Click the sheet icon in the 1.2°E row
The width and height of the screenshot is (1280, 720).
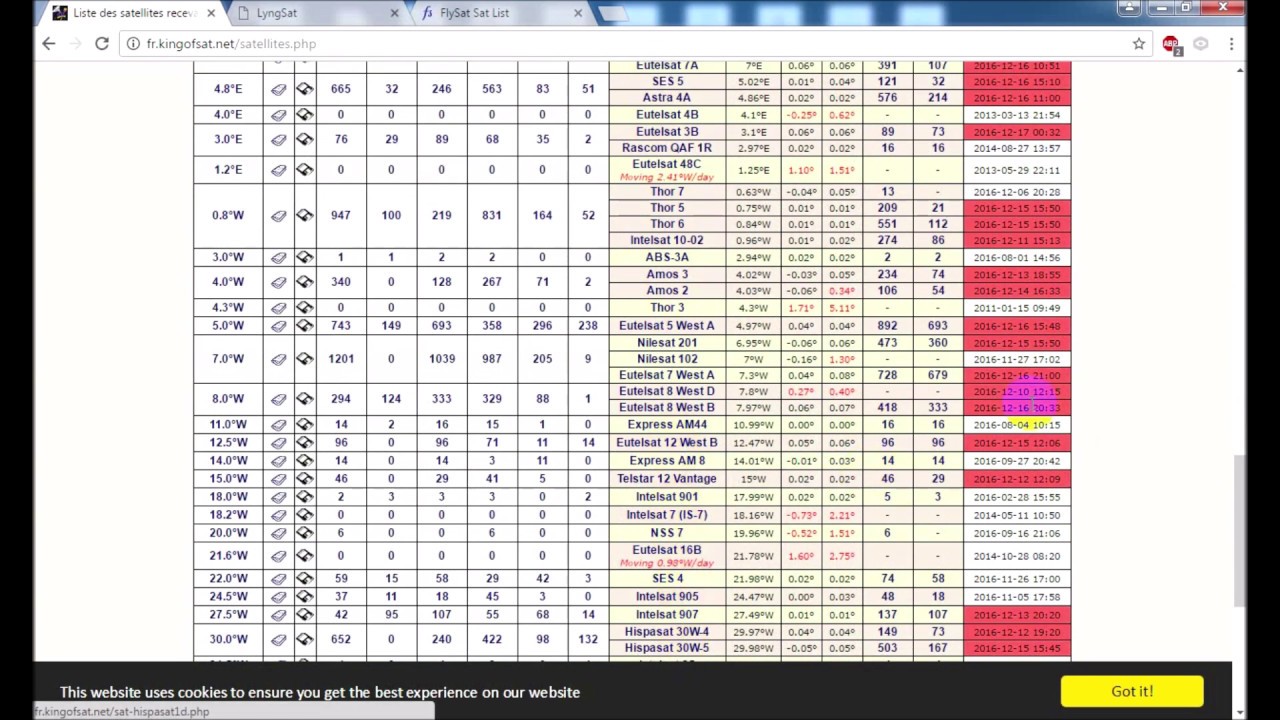[x=278, y=170]
